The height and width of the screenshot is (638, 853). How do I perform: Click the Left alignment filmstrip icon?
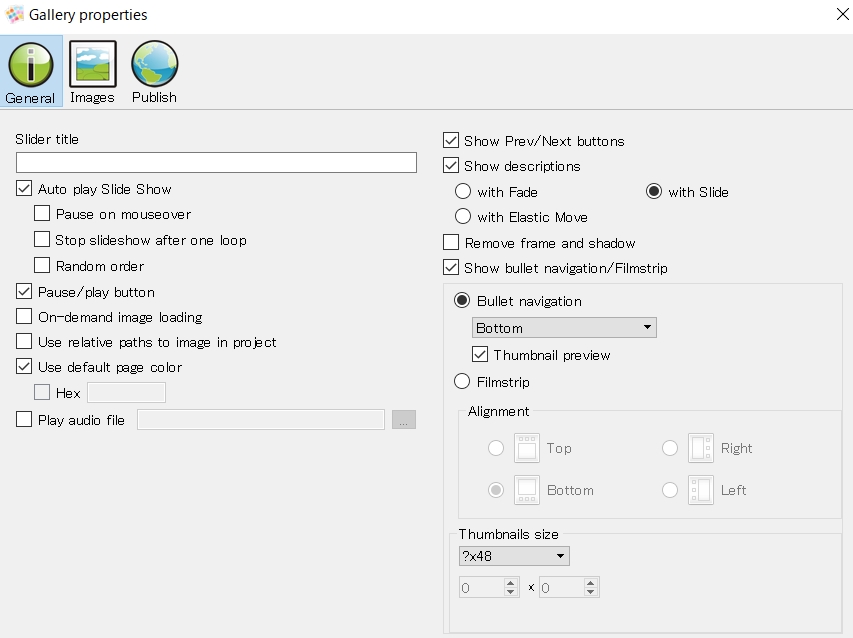click(701, 490)
